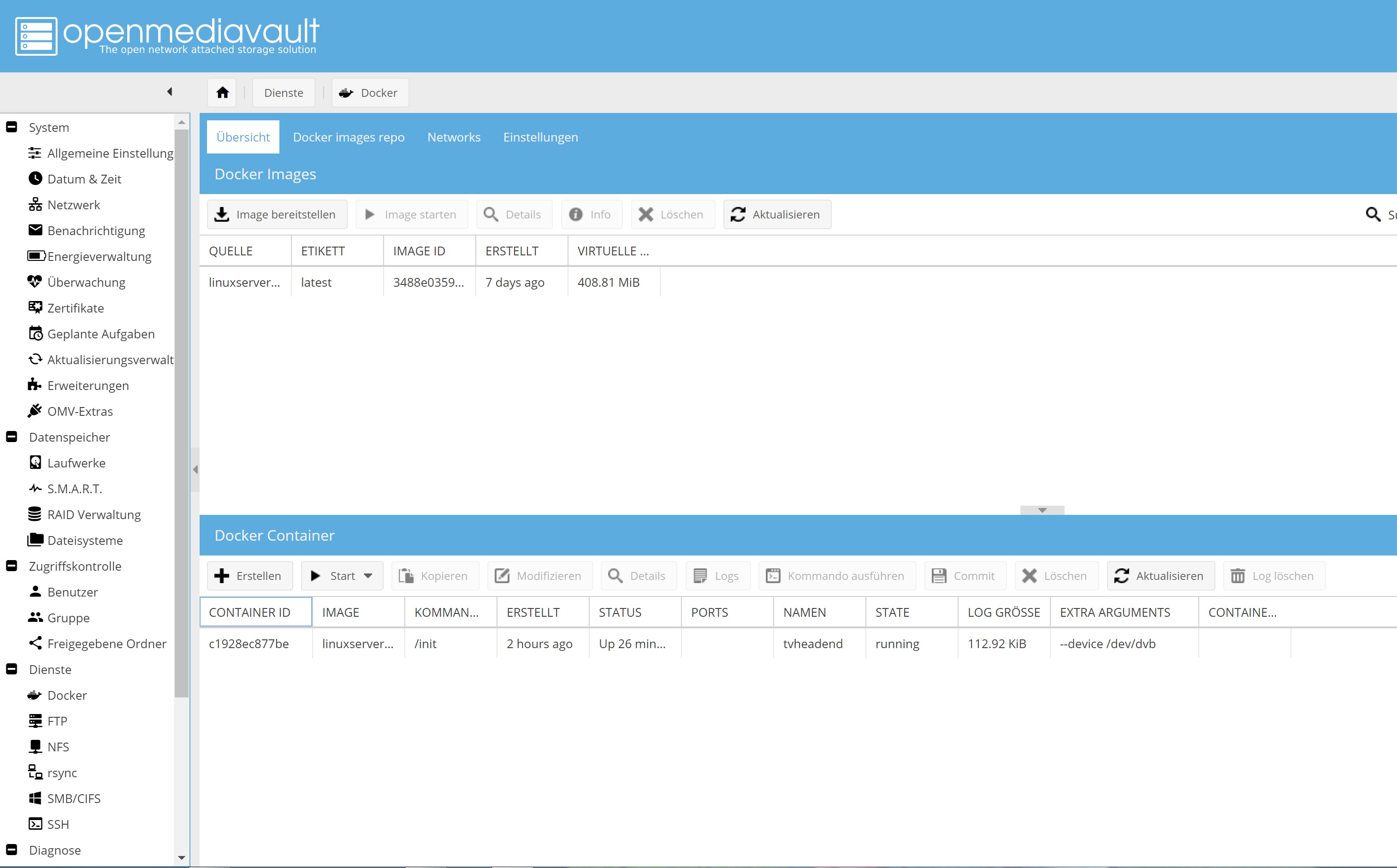Collapse the Zugriffskontrolle tree section
The width and height of the screenshot is (1397, 868).
[x=12, y=566]
